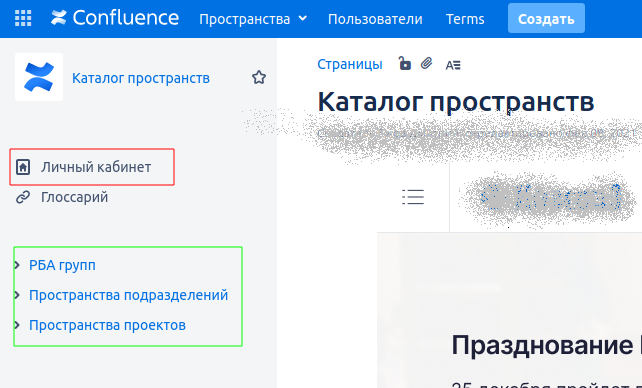Open the Пользователи menu item

coord(375,19)
